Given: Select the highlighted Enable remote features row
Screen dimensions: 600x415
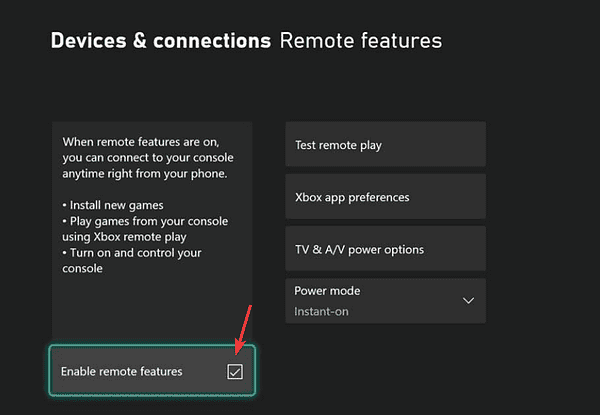Looking at the screenshot, I should (151, 372).
